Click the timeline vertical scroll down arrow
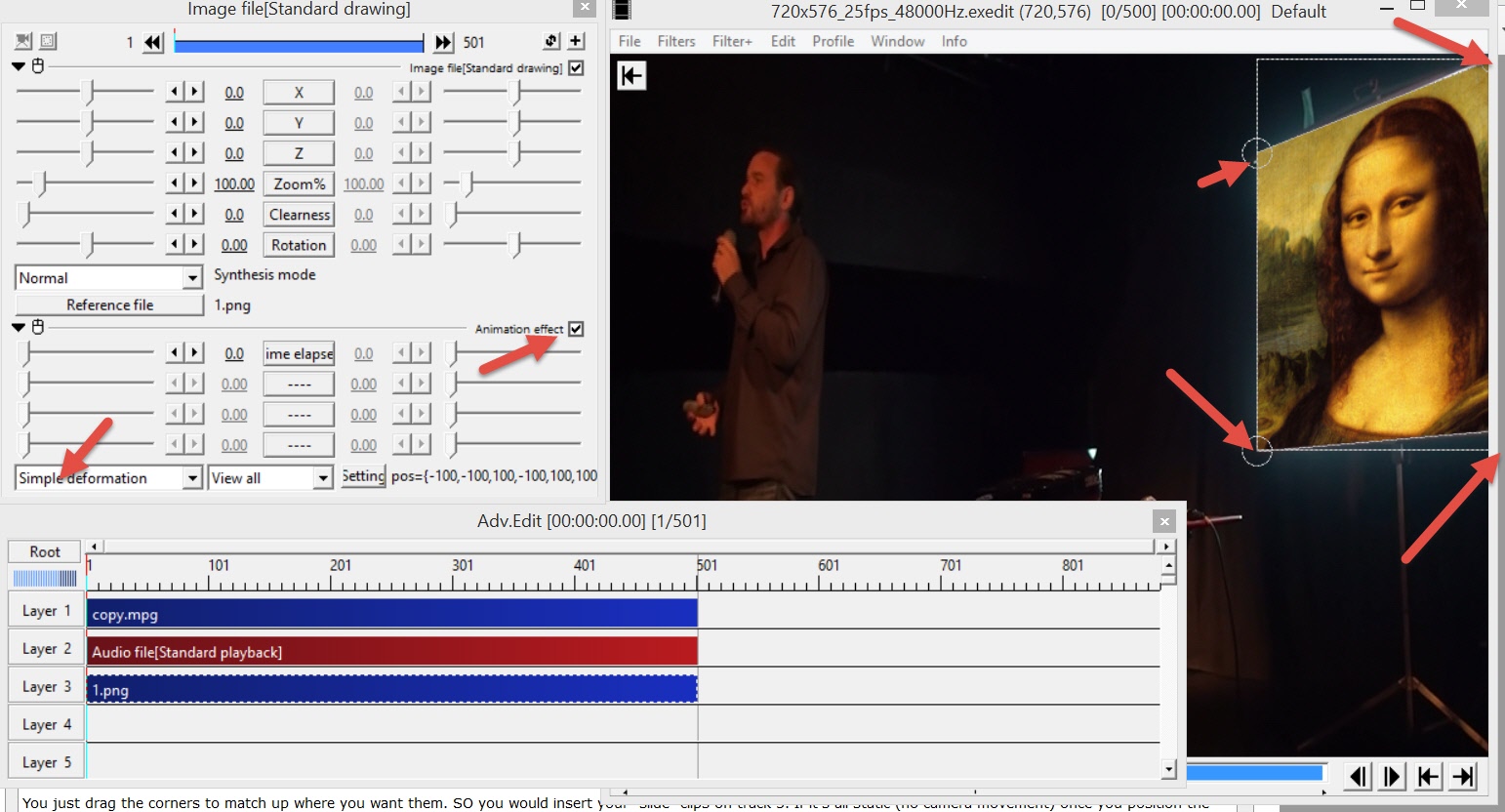Image resolution: width=1505 pixels, height=812 pixels. coord(1168,770)
